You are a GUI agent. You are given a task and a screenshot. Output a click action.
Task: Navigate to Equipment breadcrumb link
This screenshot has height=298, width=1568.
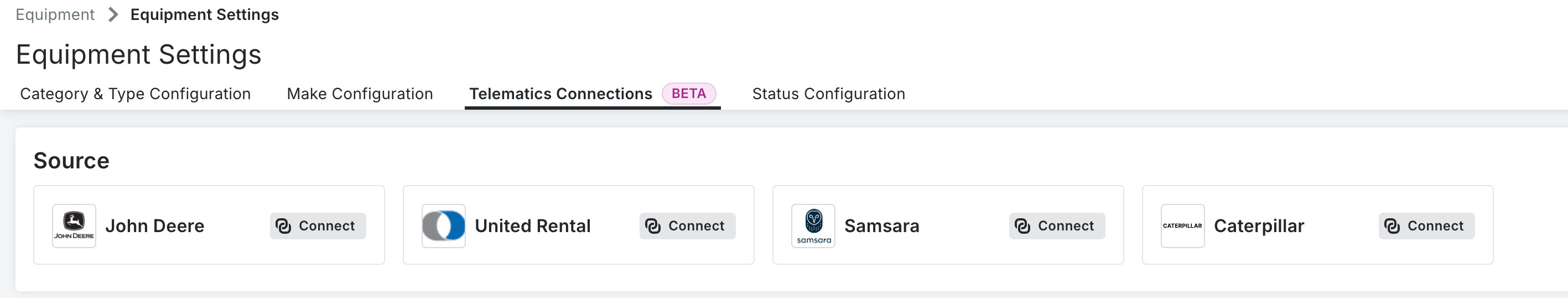55,14
